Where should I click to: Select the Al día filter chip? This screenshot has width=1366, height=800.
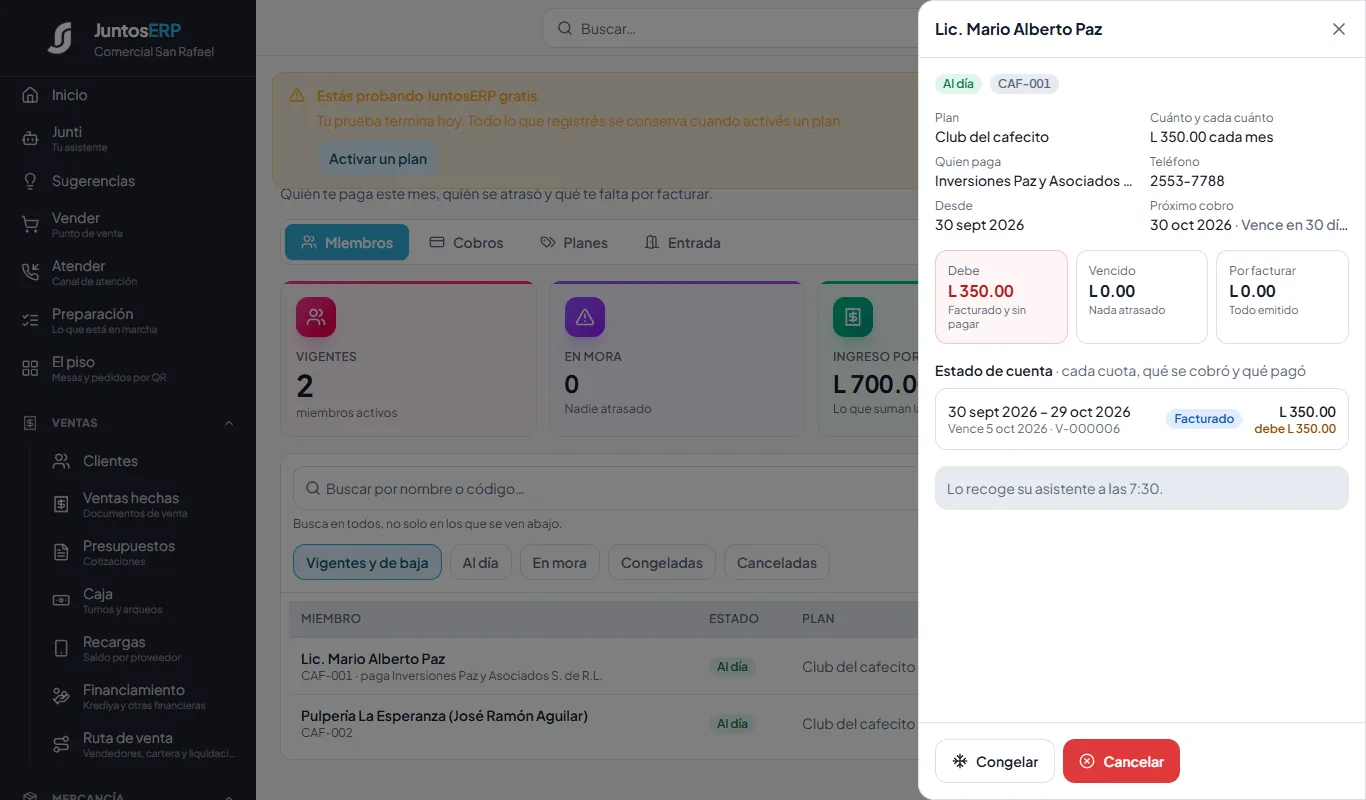pyautogui.click(x=480, y=563)
